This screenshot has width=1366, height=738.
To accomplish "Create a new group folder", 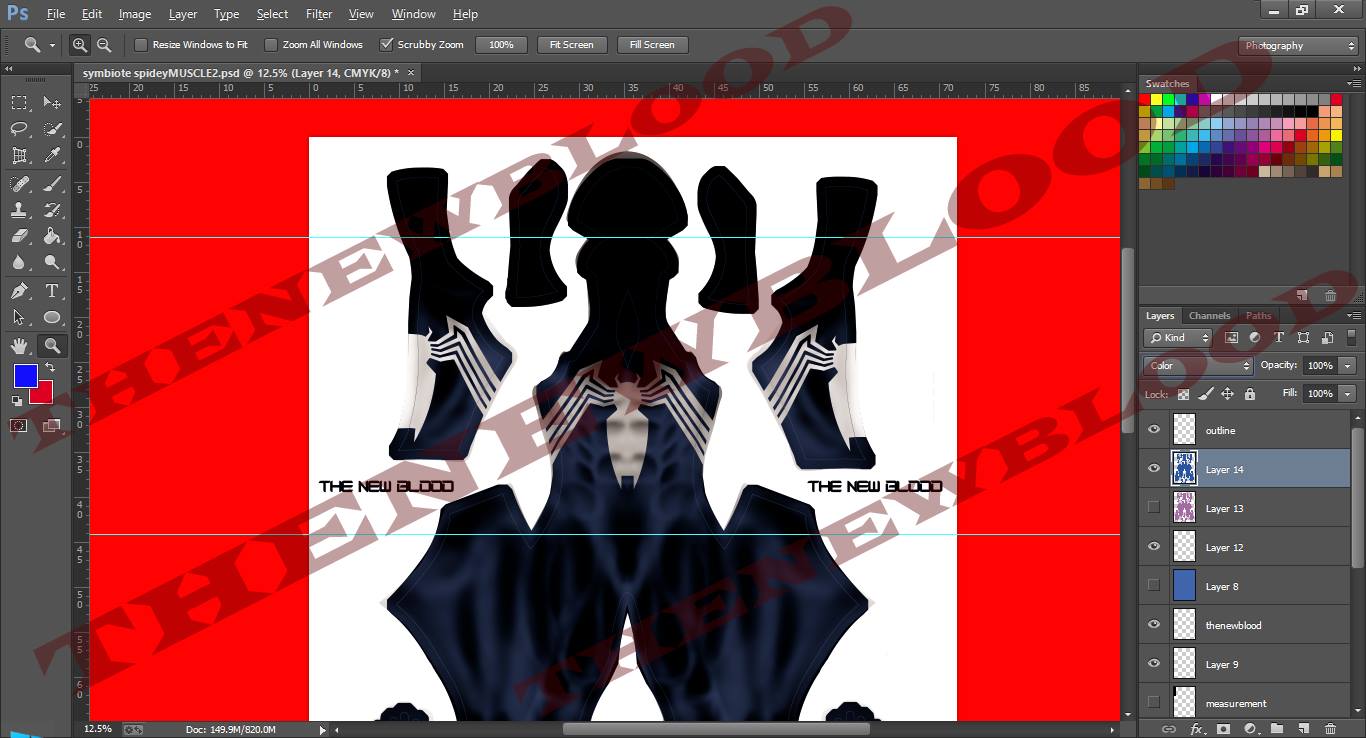I will coord(1277,729).
